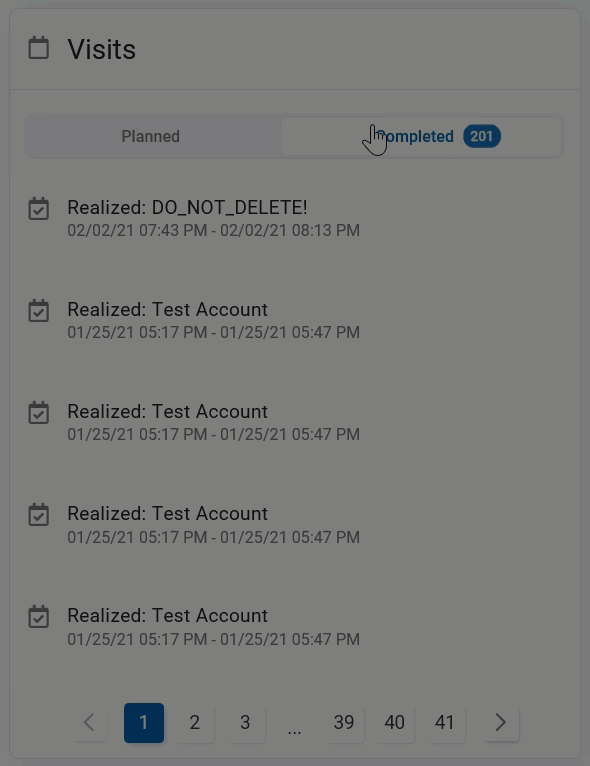590x766 pixels.
Task: Select the Completed tab
Action: tap(422, 136)
